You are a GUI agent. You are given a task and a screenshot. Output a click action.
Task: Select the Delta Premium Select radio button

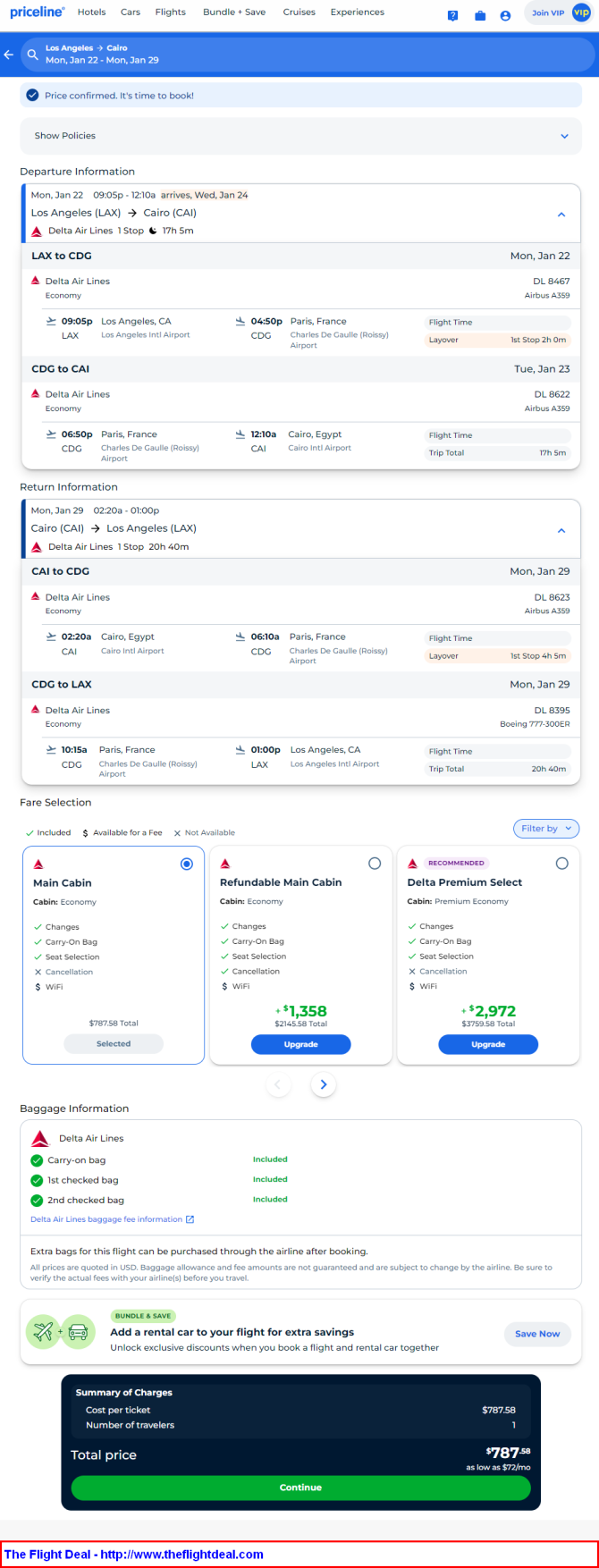pyautogui.click(x=561, y=864)
